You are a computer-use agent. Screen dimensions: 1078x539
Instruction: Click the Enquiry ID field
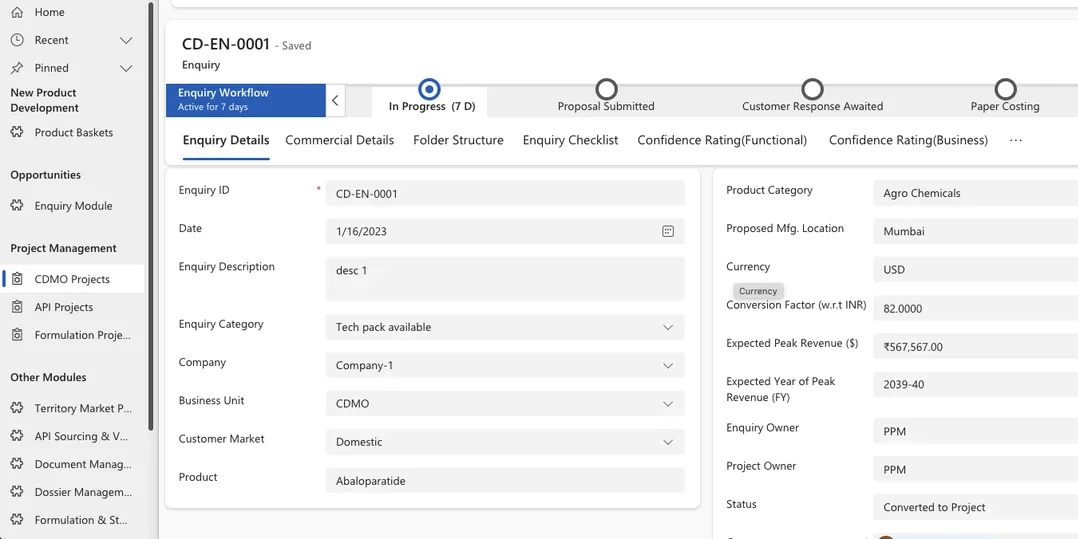pos(505,193)
